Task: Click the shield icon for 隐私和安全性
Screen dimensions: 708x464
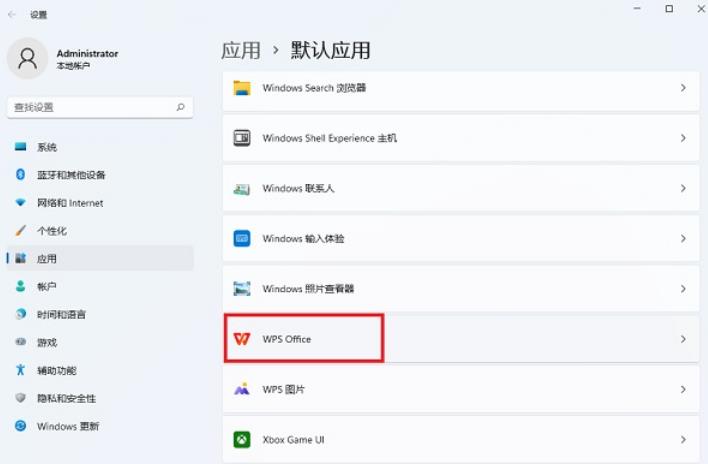Action: tap(20, 398)
